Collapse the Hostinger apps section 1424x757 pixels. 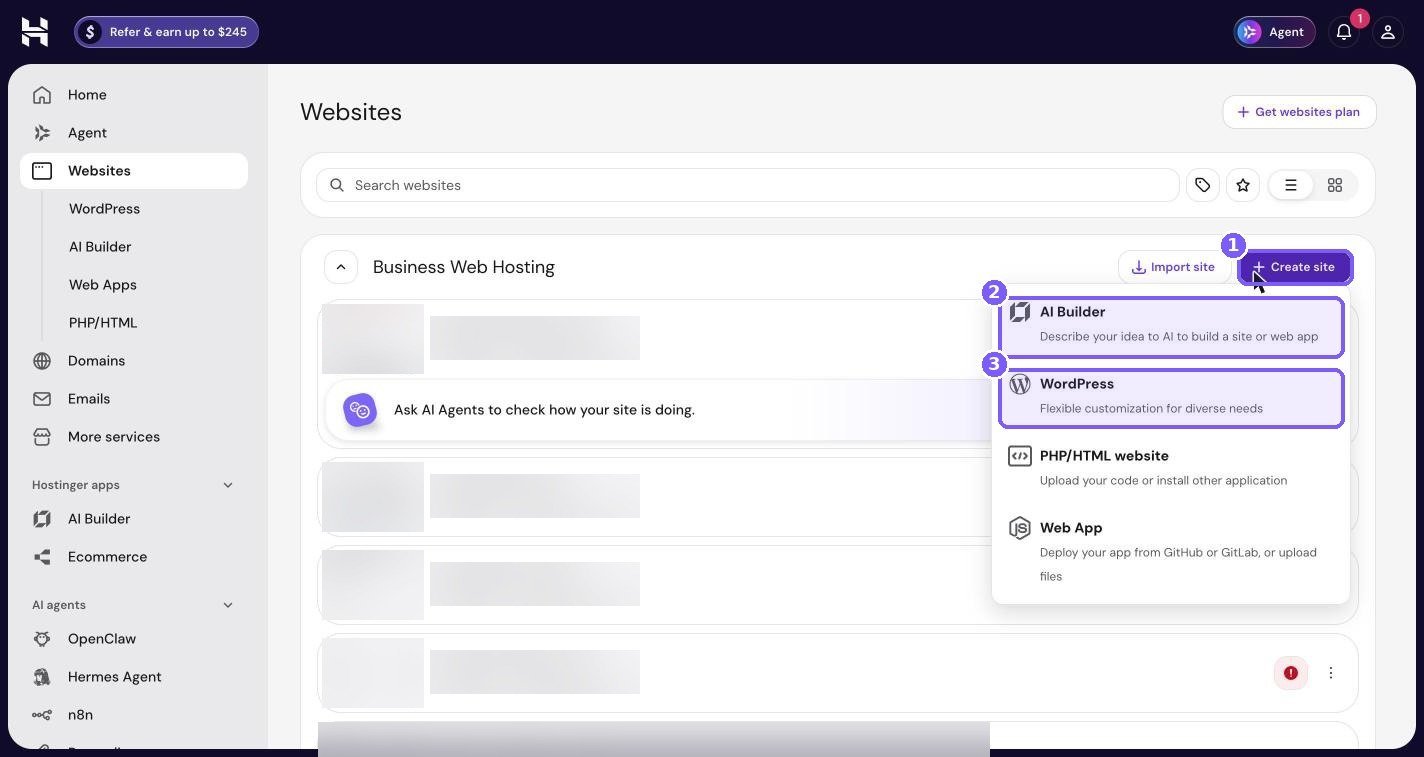click(x=228, y=485)
